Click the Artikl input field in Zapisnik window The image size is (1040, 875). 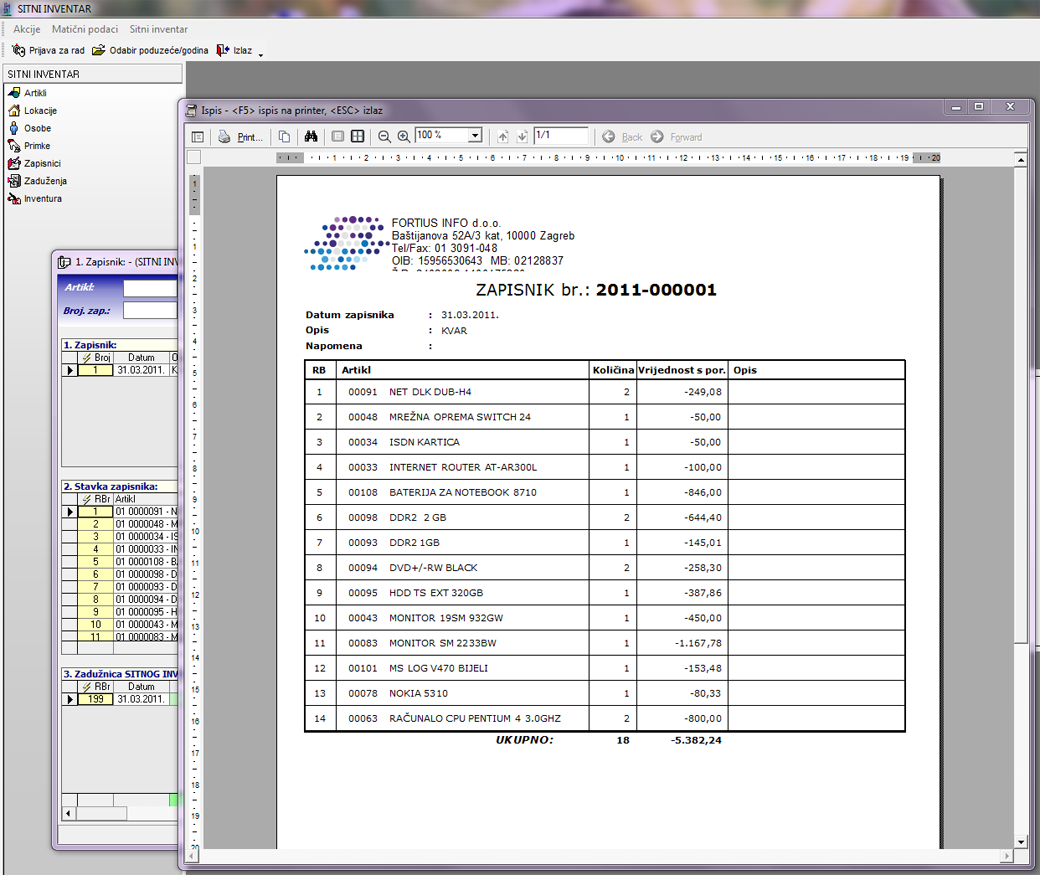[x=151, y=288]
